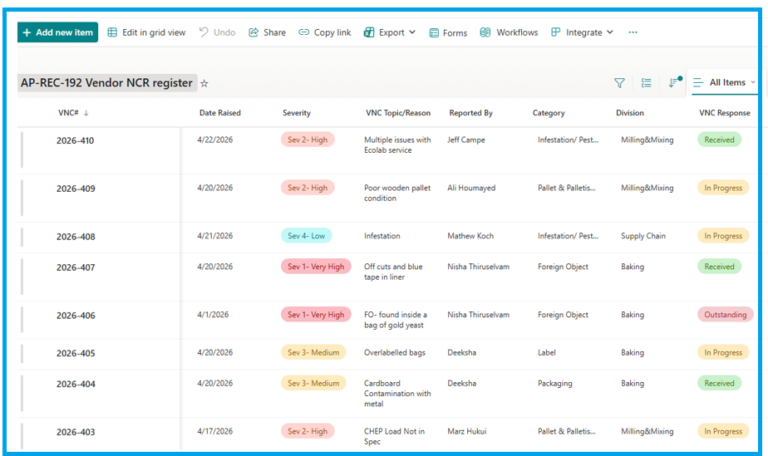768x456 pixels.
Task: Open Edit in grid view
Action: coord(146,32)
